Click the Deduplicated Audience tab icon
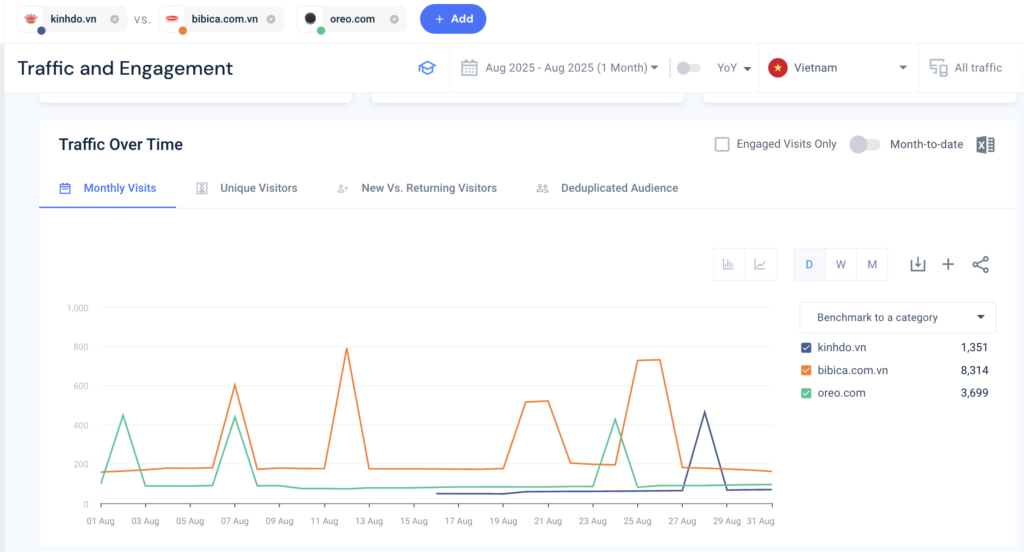 click(x=542, y=188)
